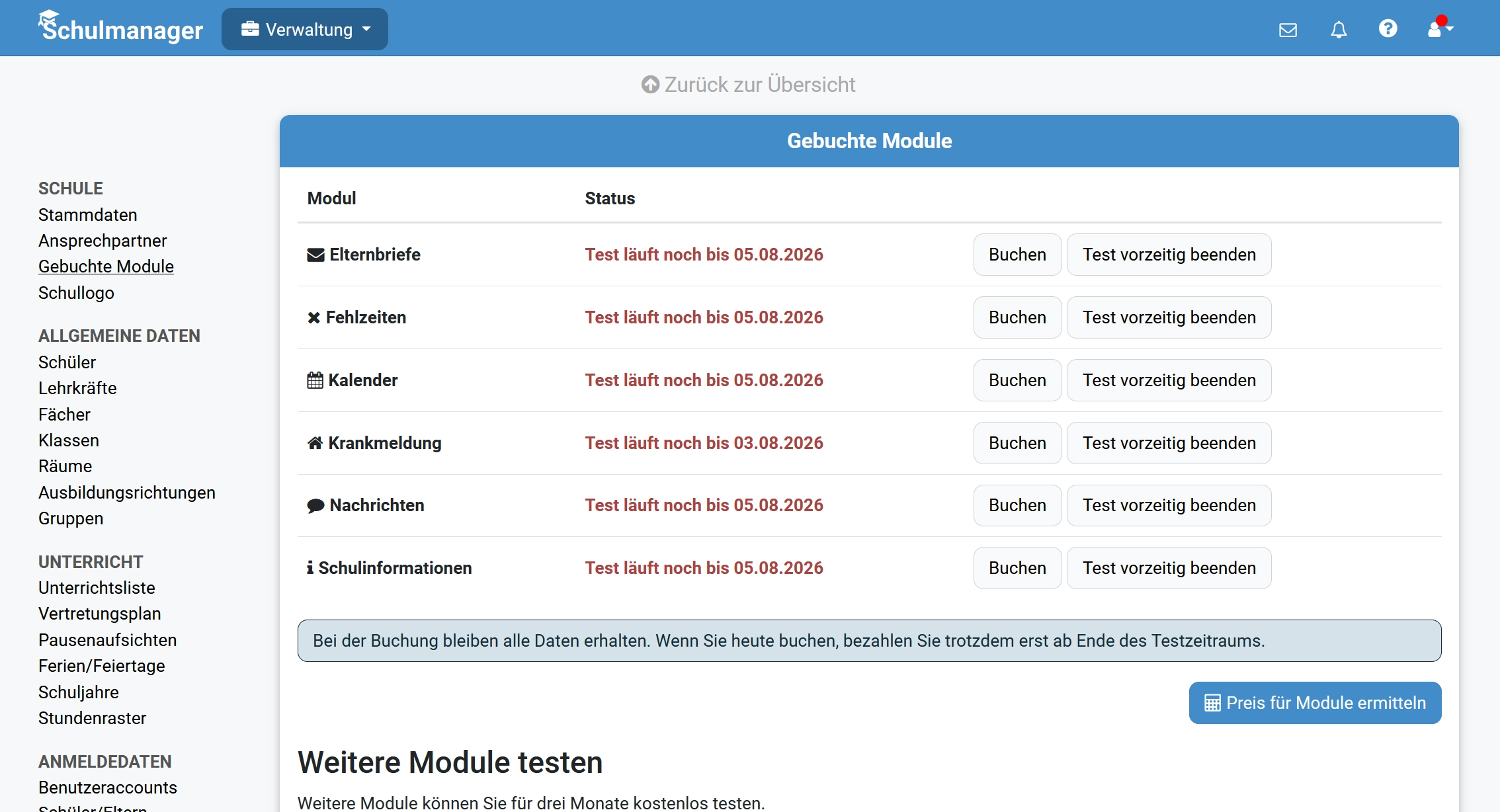The image size is (1500, 812).
Task: End the Nachrichten test early
Action: pos(1169,505)
